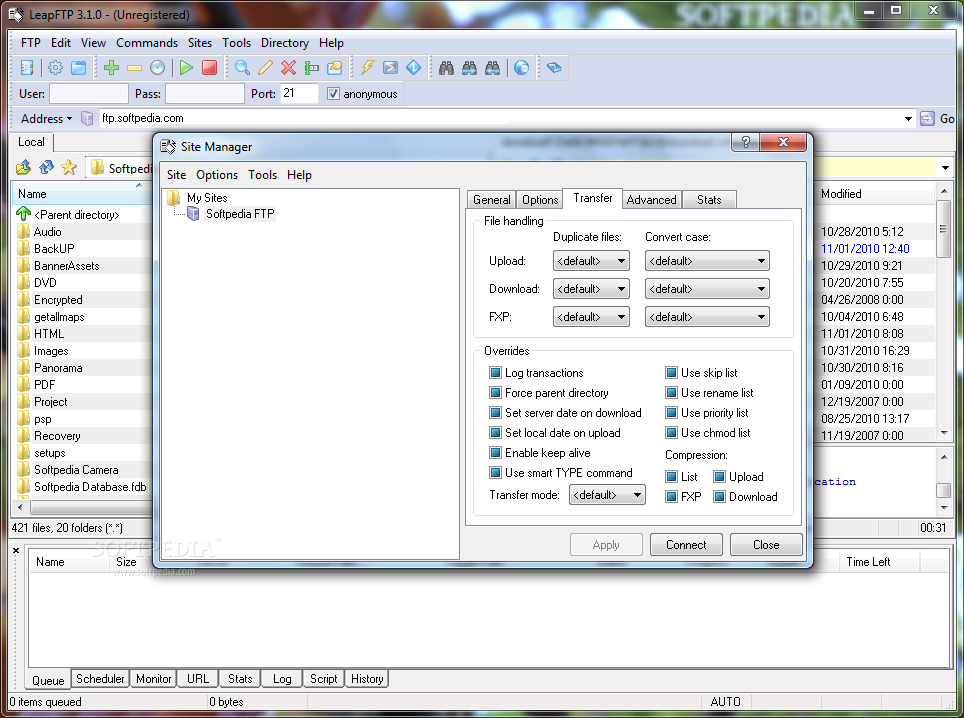964x718 pixels.
Task: Expand address bar history dropdown arrow
Action: 908,119
